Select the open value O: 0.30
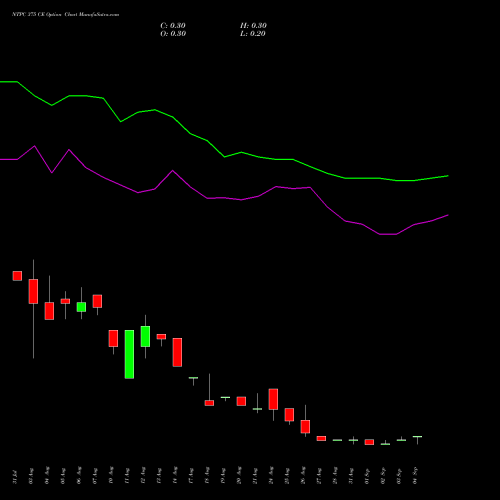 tap(173, 34)
